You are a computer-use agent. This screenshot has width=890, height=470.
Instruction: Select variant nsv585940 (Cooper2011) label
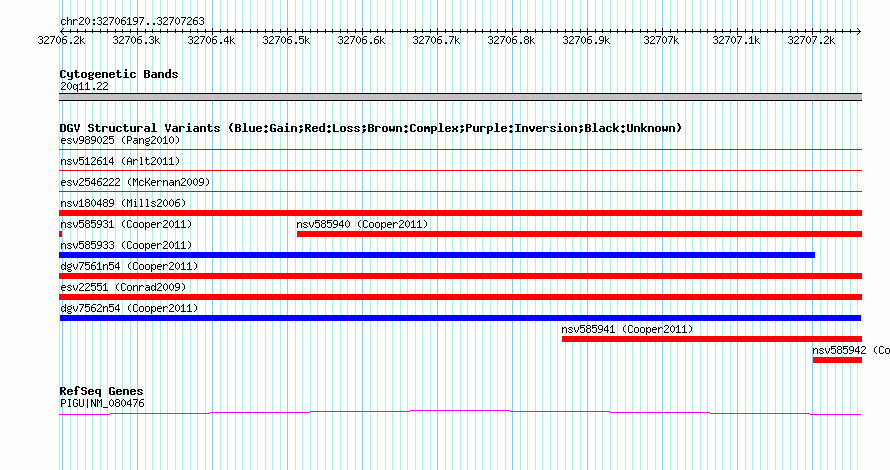pos(362,224)
